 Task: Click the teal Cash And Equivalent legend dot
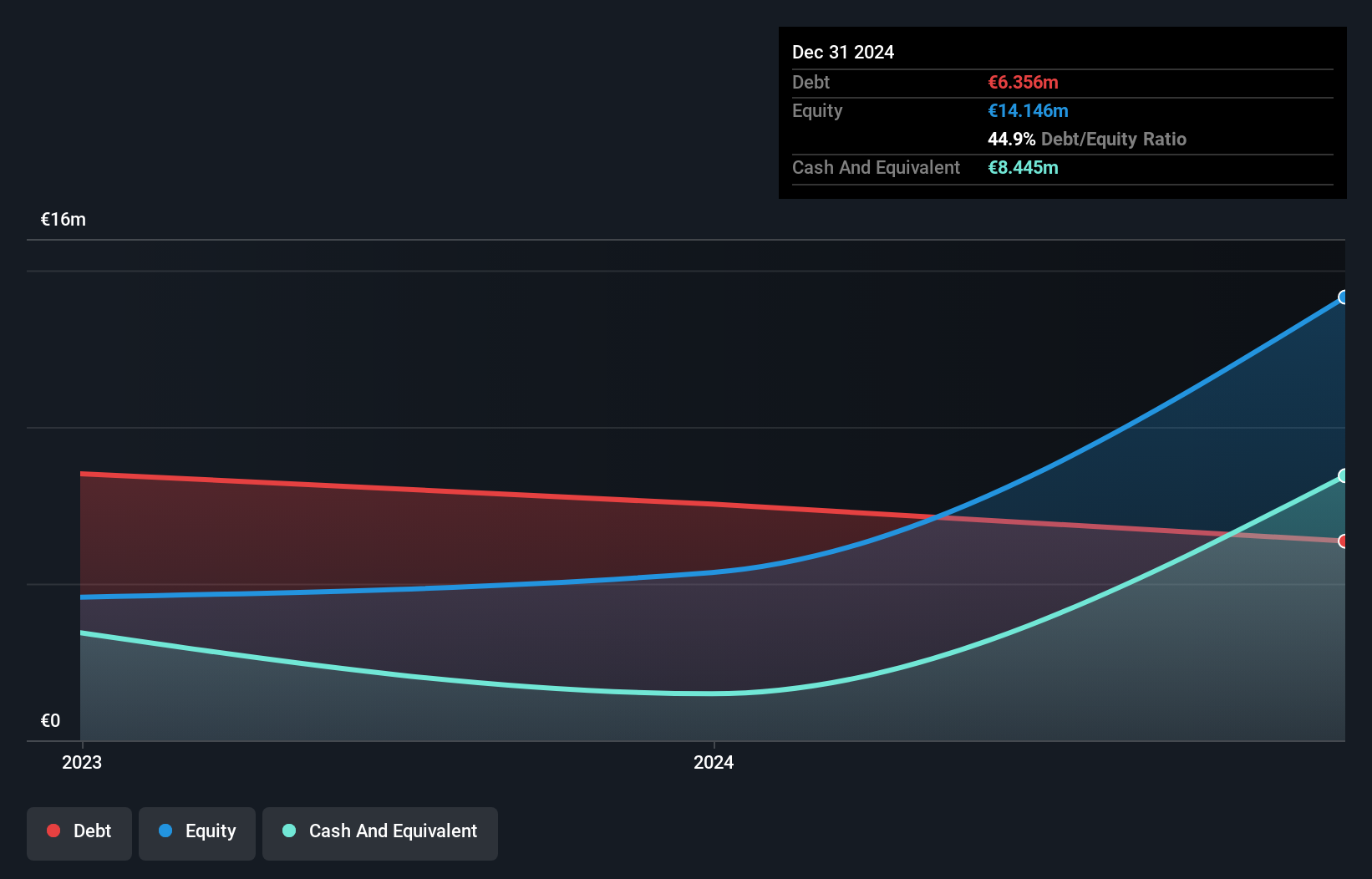[288, 831]
